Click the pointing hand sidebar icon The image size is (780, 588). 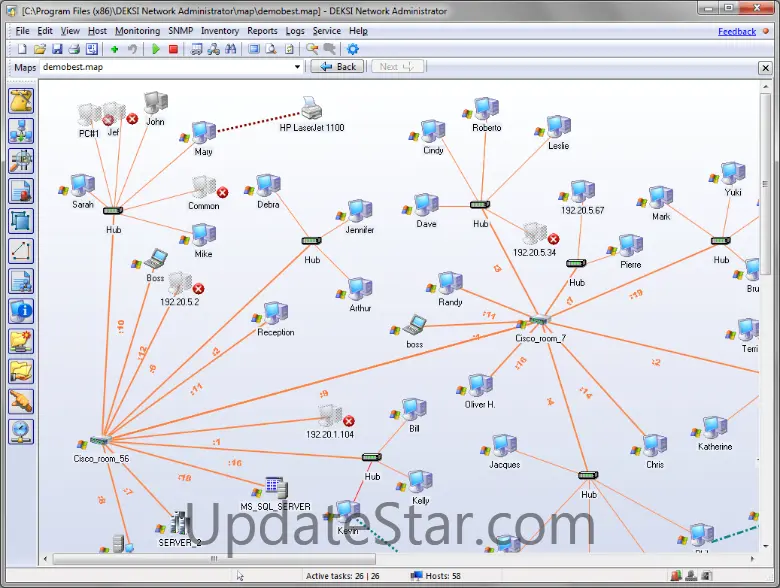[x=21, y=401]
